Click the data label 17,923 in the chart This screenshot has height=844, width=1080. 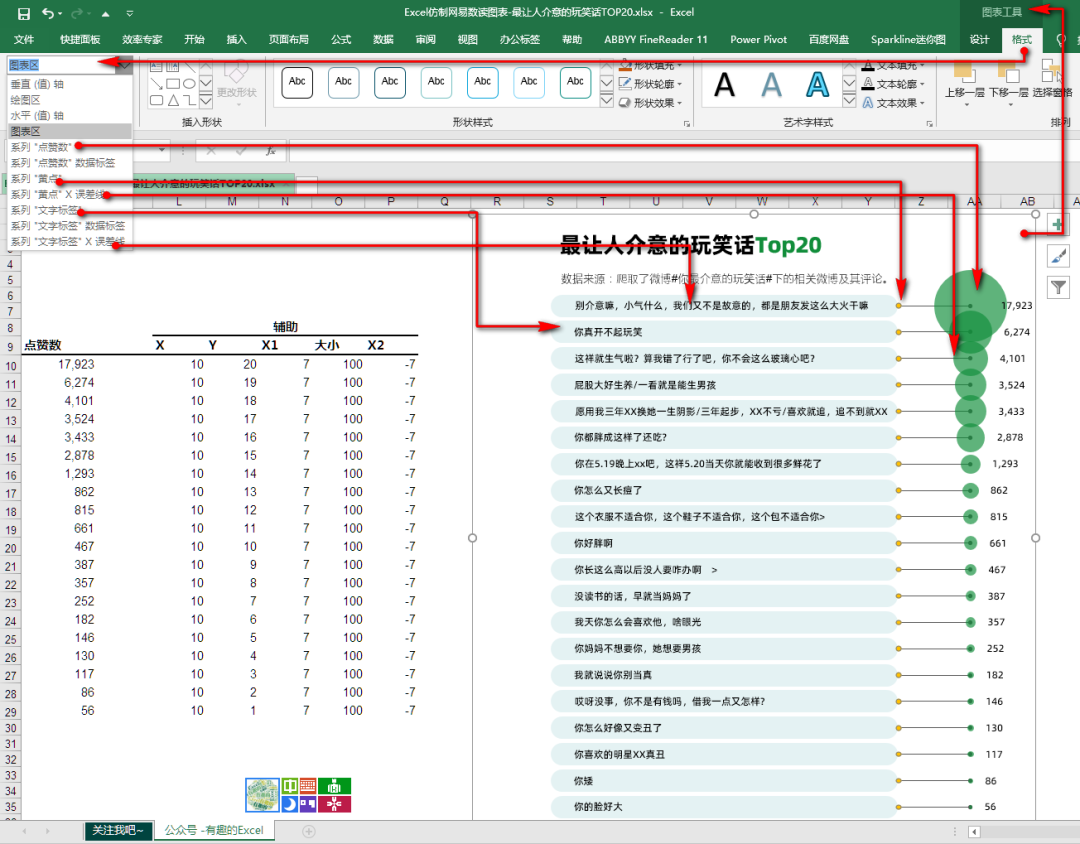1017,305
